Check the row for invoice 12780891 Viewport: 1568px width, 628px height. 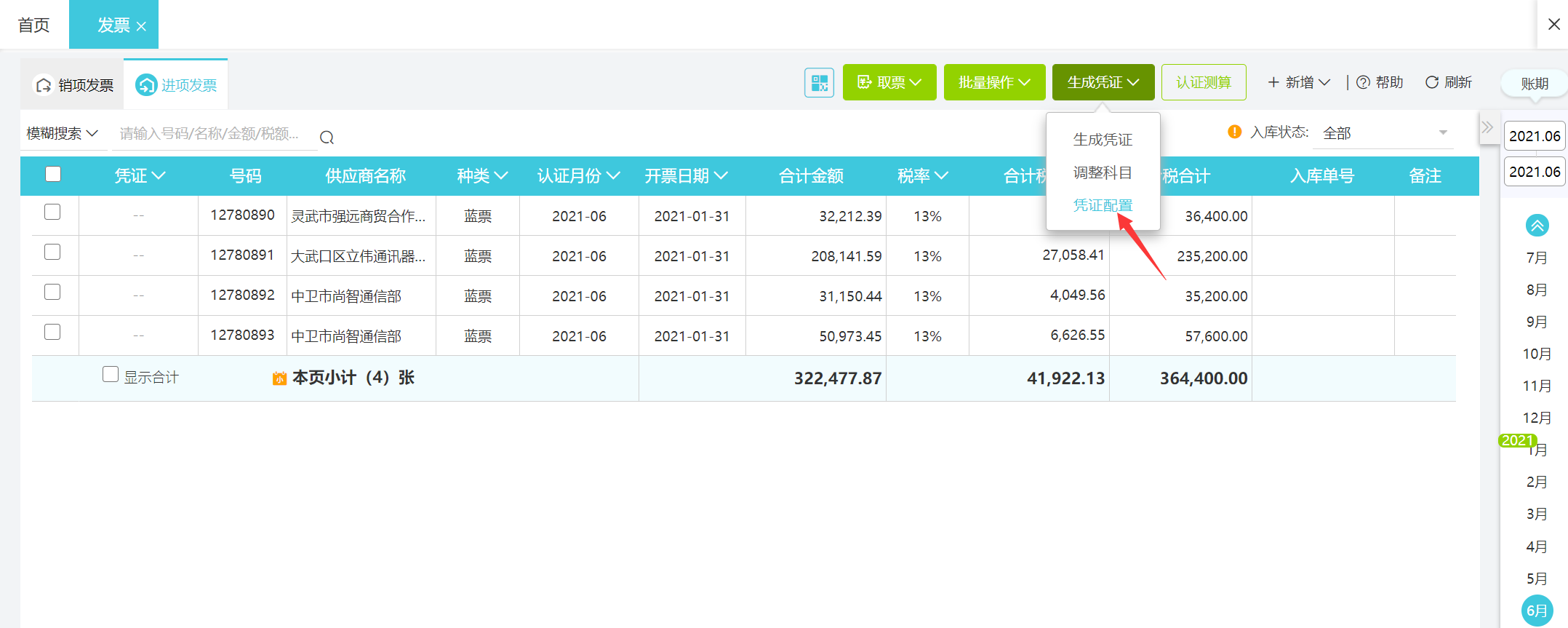pos(52,252)
